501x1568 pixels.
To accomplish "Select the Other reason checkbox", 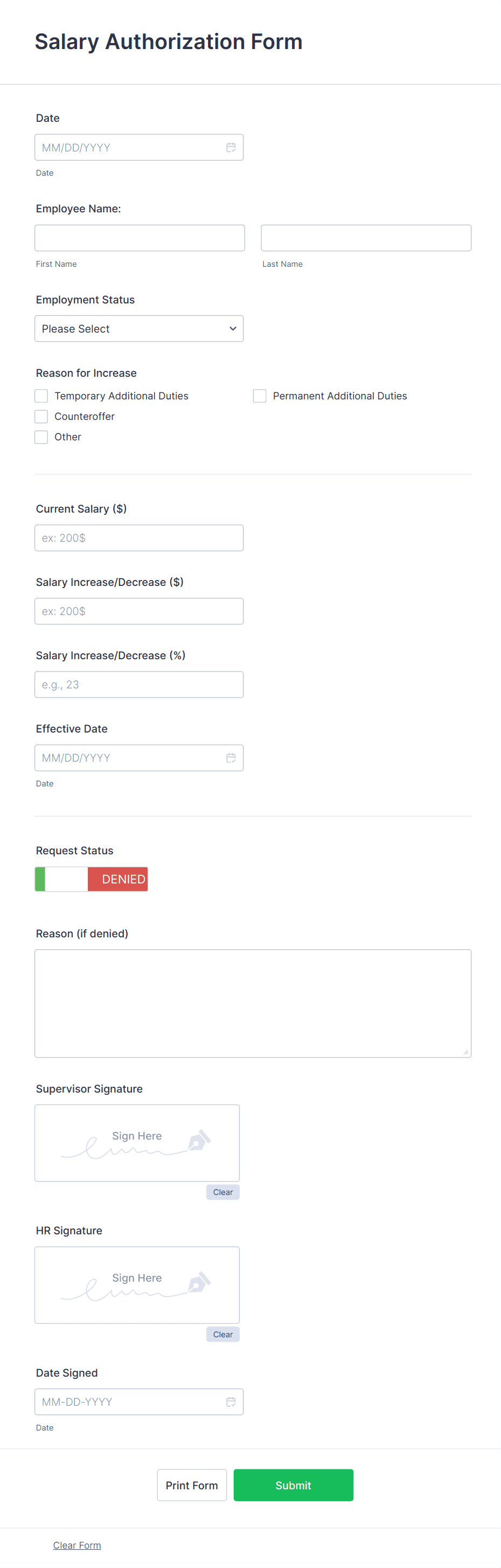I will click(41, 437).
